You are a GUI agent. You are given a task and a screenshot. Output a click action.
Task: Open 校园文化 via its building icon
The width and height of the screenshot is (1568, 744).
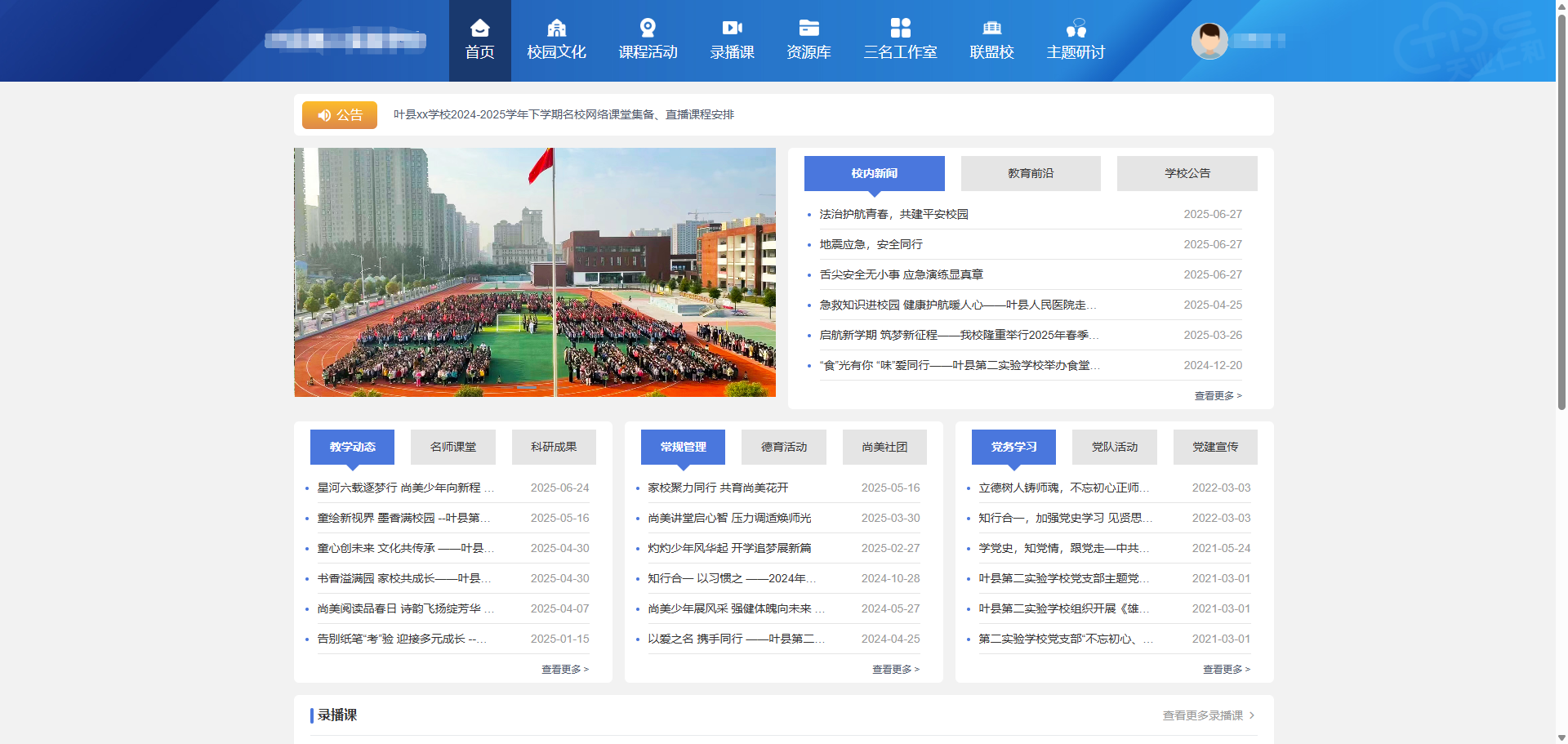pyautogui.click(x=556, y=29)
